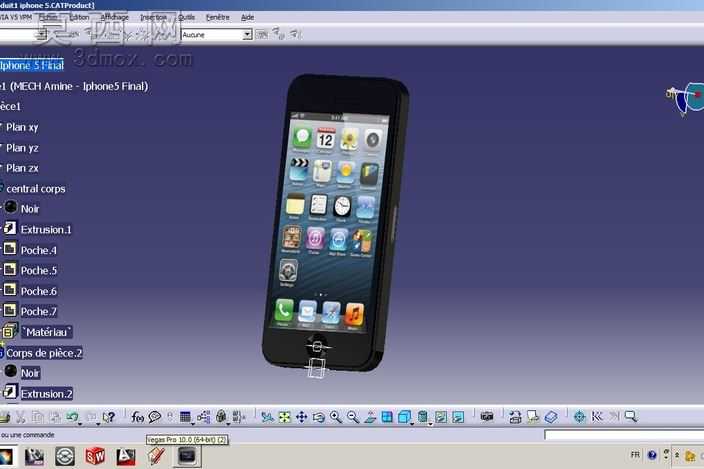Click the Isometric View cube icon

(x=404, y=417)
